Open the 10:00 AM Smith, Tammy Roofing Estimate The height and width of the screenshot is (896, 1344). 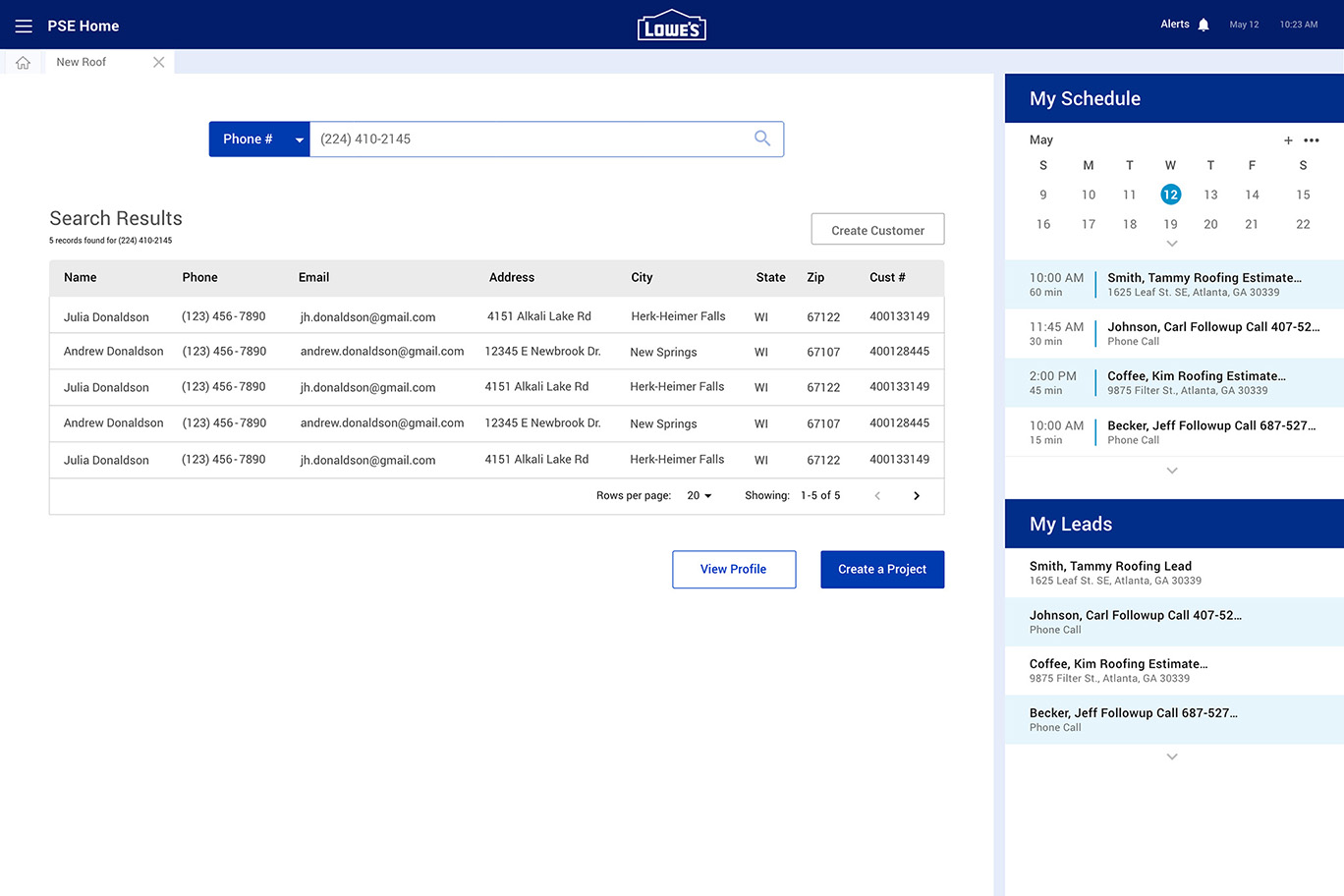point(1174,285)
